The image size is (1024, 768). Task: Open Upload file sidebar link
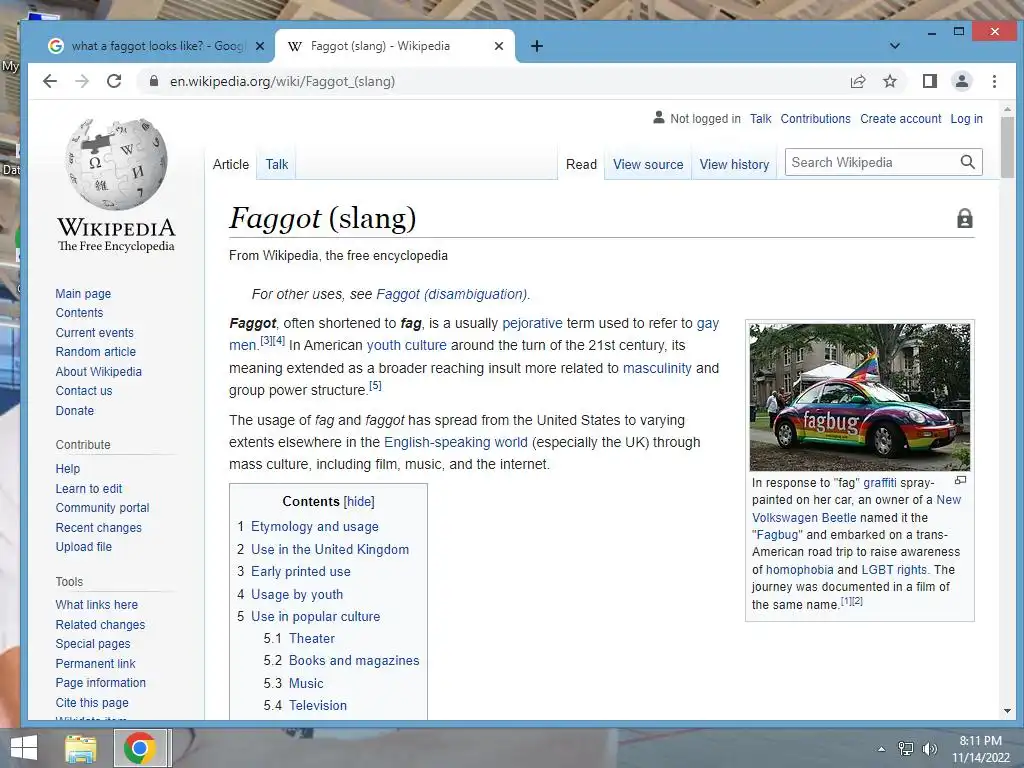tap(83, 547)
